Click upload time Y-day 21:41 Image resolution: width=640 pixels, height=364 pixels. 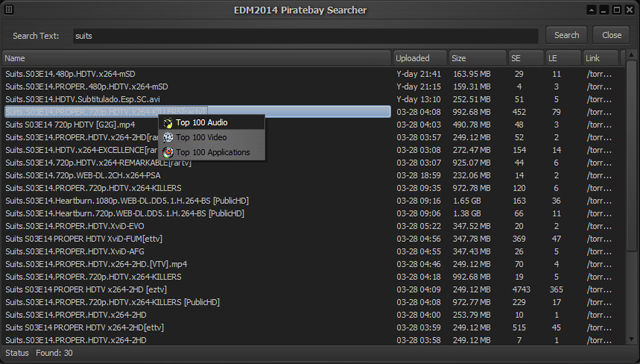419,74
